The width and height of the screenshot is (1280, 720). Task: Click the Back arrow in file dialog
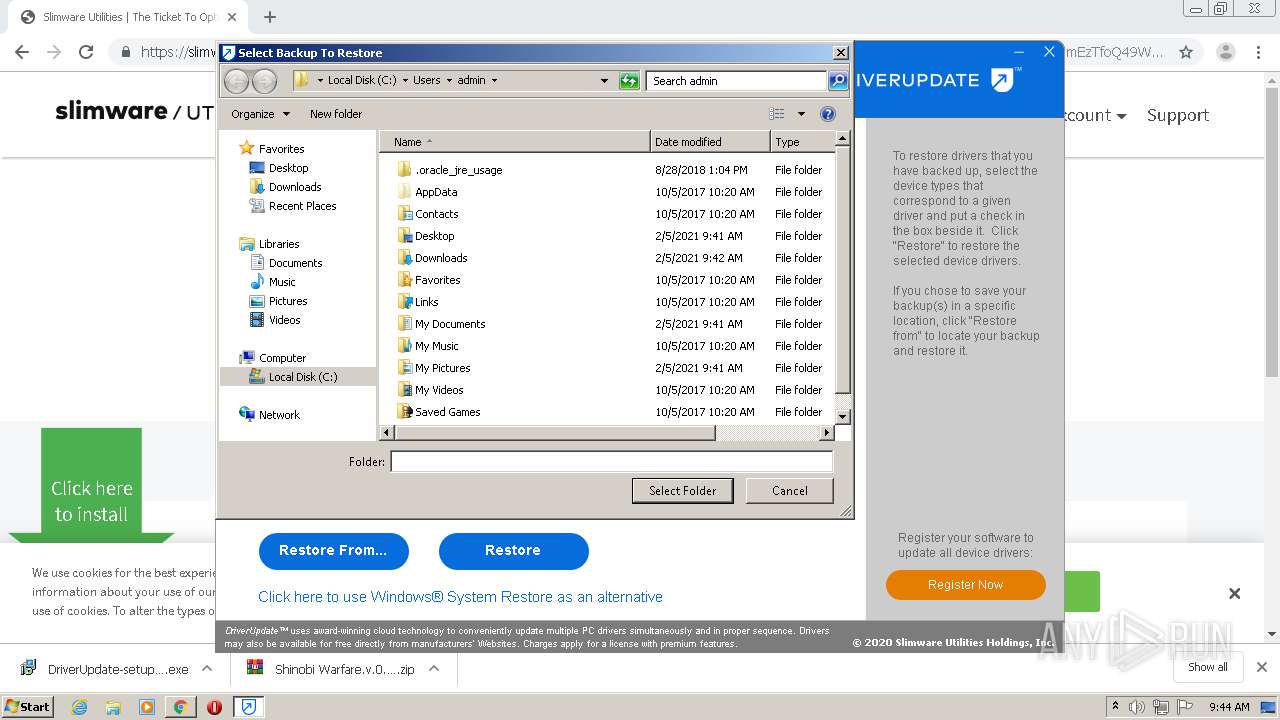point(236,81)
